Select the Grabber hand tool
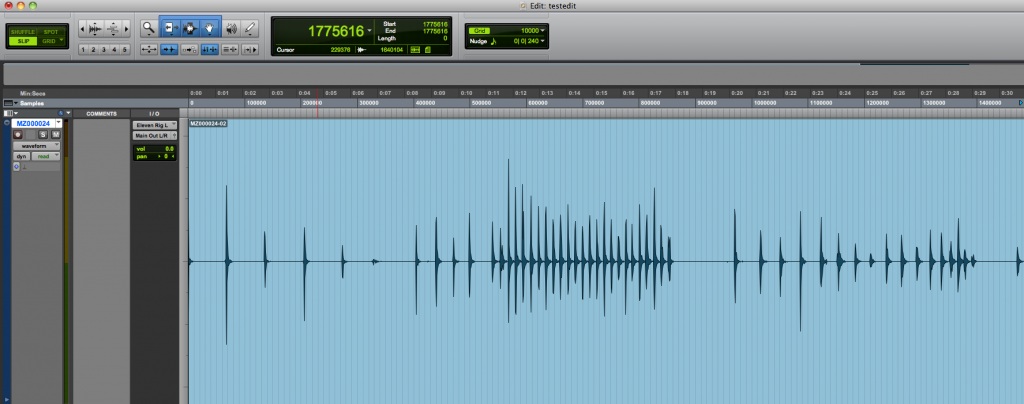This screenshot has height=404, width=1024. pyautogui.click(x=210, y=28)
